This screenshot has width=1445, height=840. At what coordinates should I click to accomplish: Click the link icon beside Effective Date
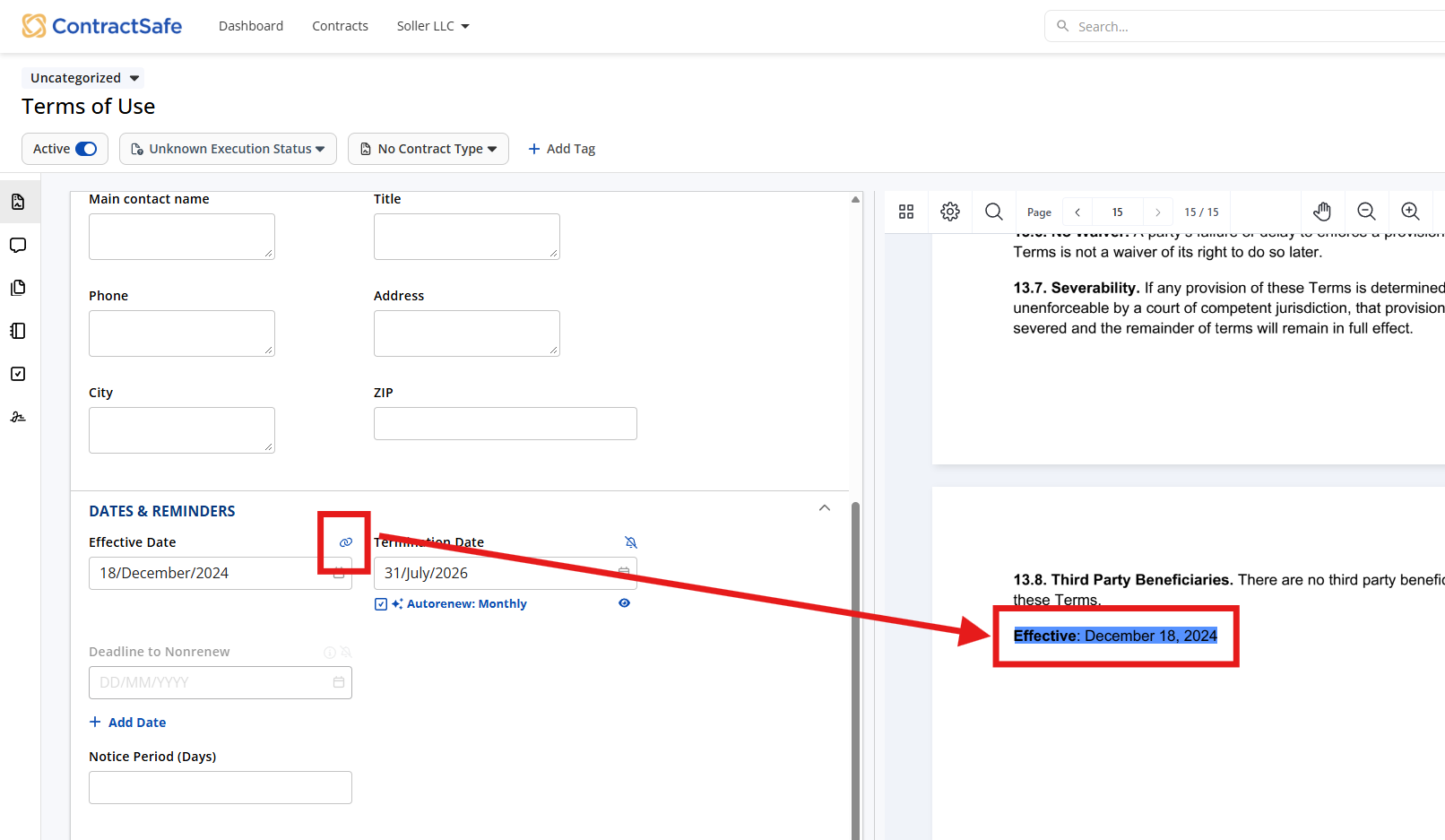pos(346,542)
